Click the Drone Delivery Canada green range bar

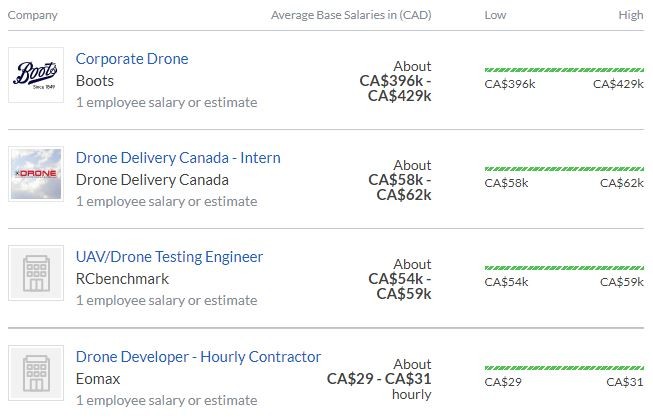tap(564, 169)
